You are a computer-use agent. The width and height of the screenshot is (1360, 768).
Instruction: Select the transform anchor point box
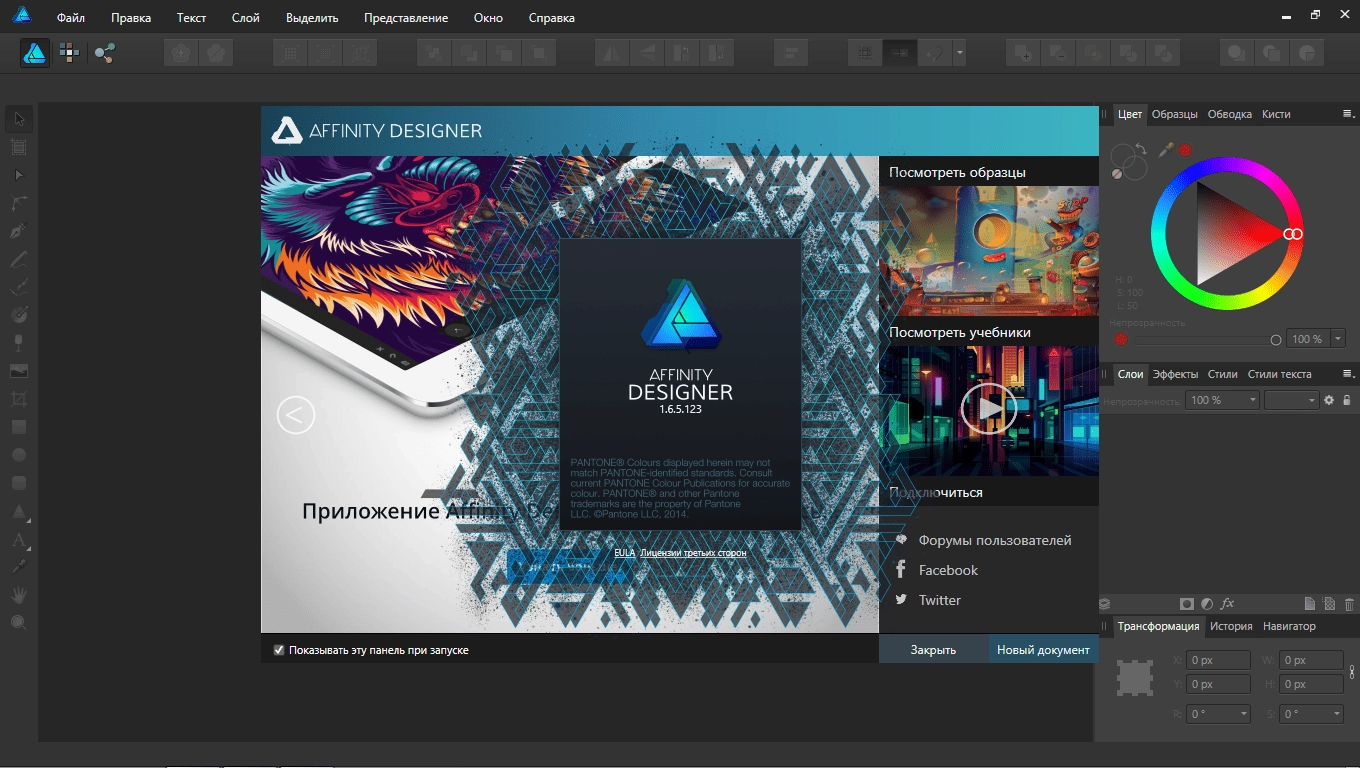pos(1135,678)
